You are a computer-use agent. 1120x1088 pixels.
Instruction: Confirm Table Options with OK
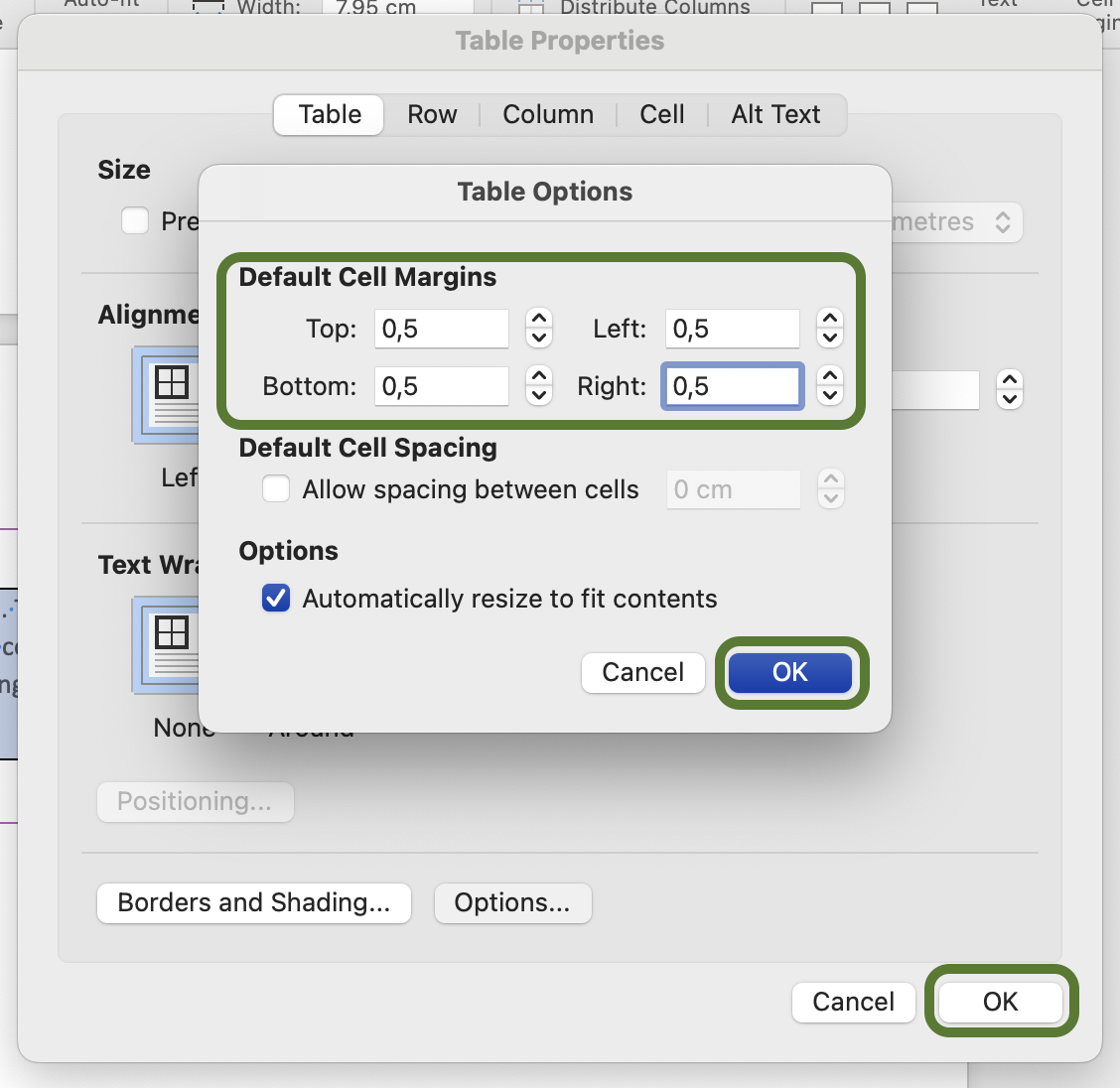pos(790,672)
